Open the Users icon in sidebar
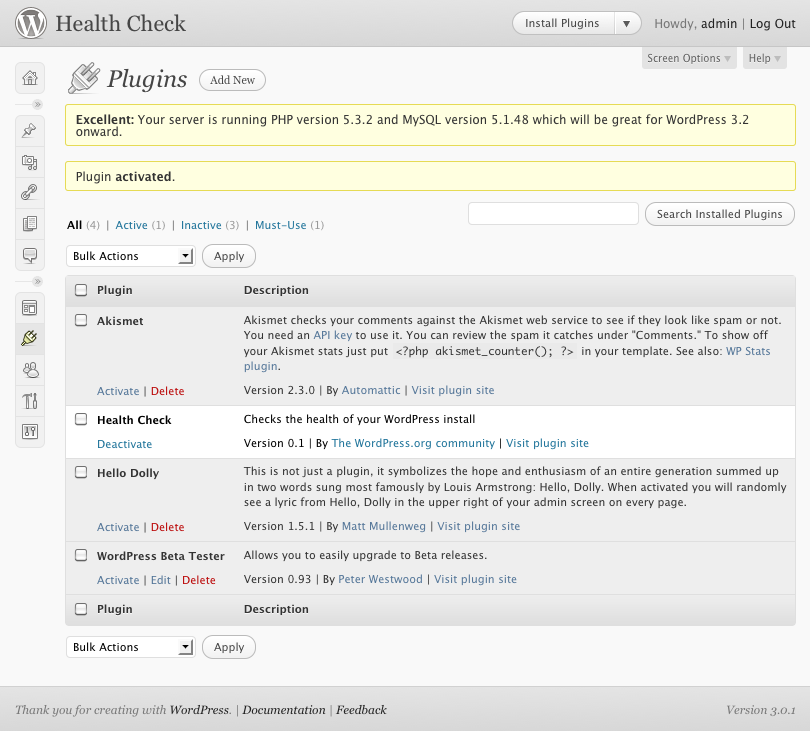This screenshot has height=731, width=810. [x=30, y=370]
